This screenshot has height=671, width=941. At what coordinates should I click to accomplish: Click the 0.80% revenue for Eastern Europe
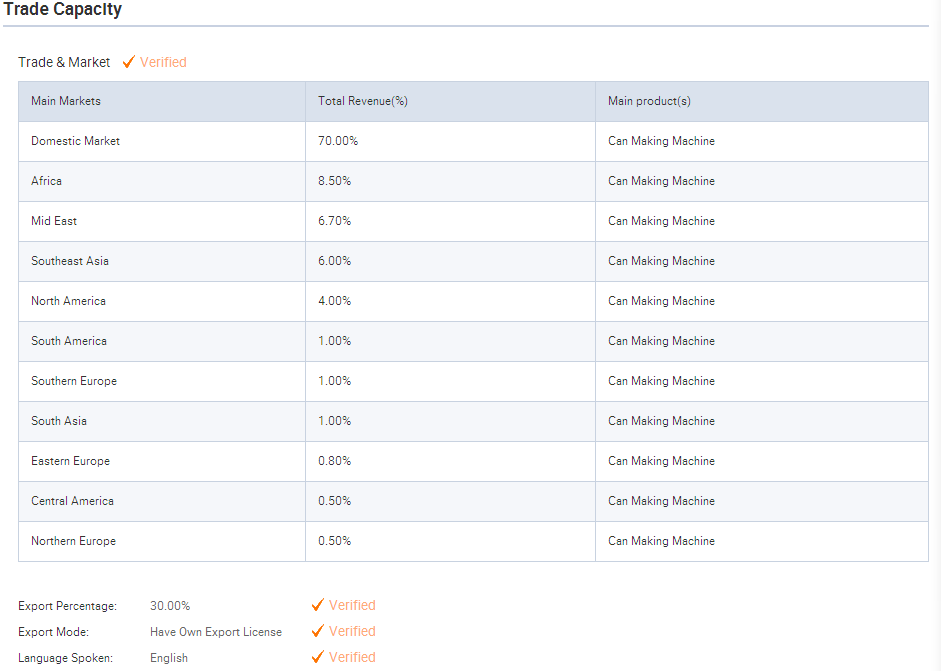point(334,461)
